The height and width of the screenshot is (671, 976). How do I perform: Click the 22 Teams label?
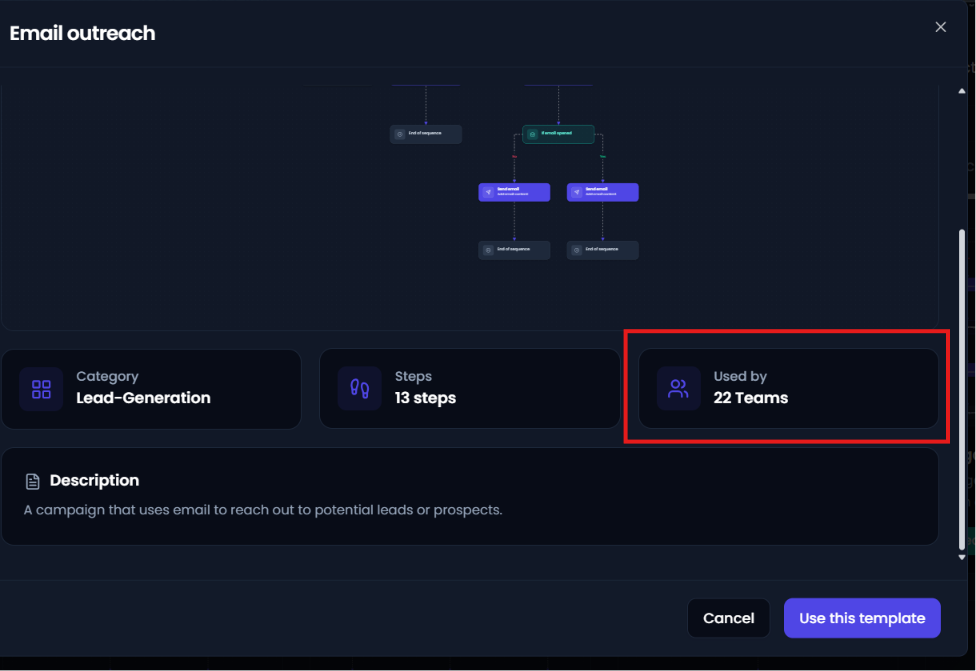751,398
